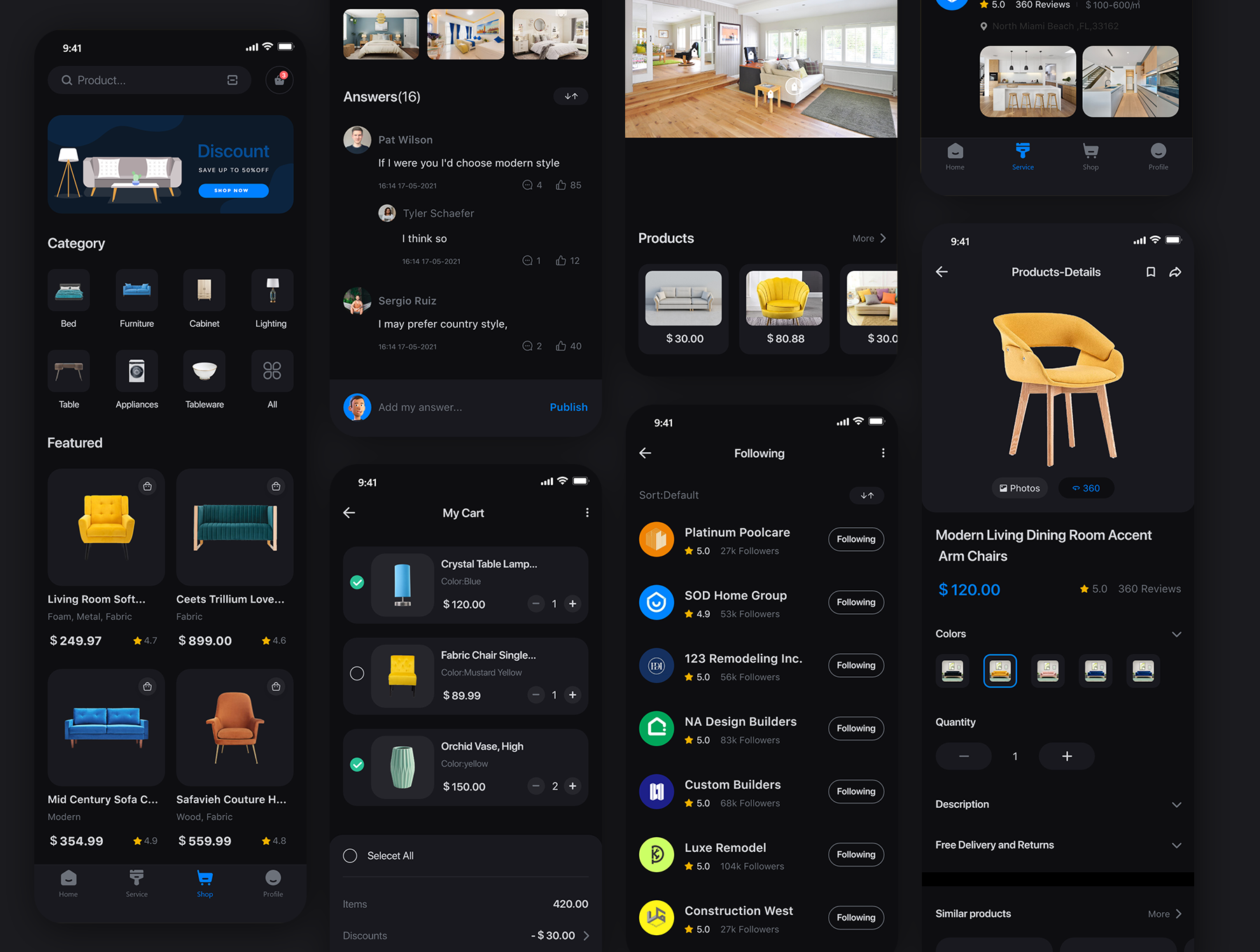The width and height of the screenshot is (1260, 952).
Task: Check the Fabric Chair Single cart item
Action: click(x=357, y=673)
